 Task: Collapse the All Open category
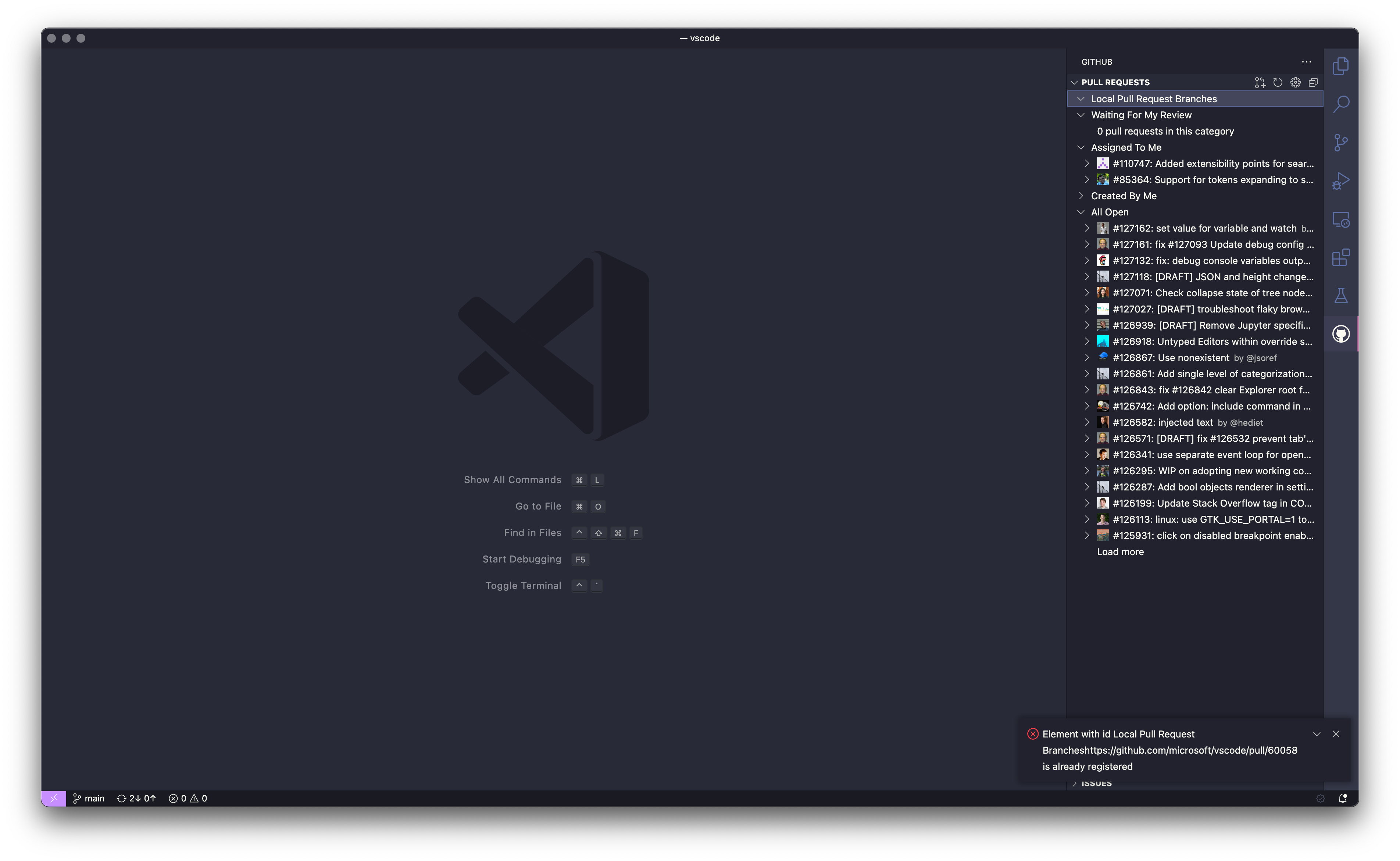pyautogui.click(x=1081, y=211)
